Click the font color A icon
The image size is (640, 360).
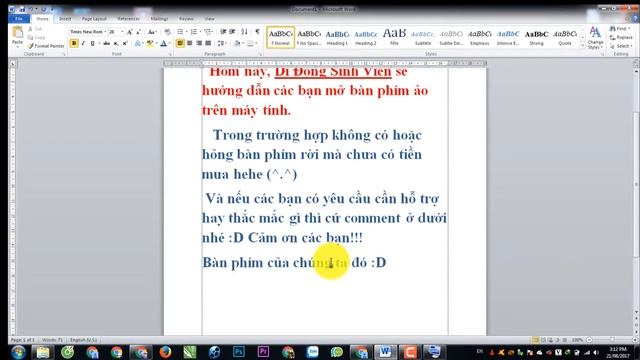point(164,43)
